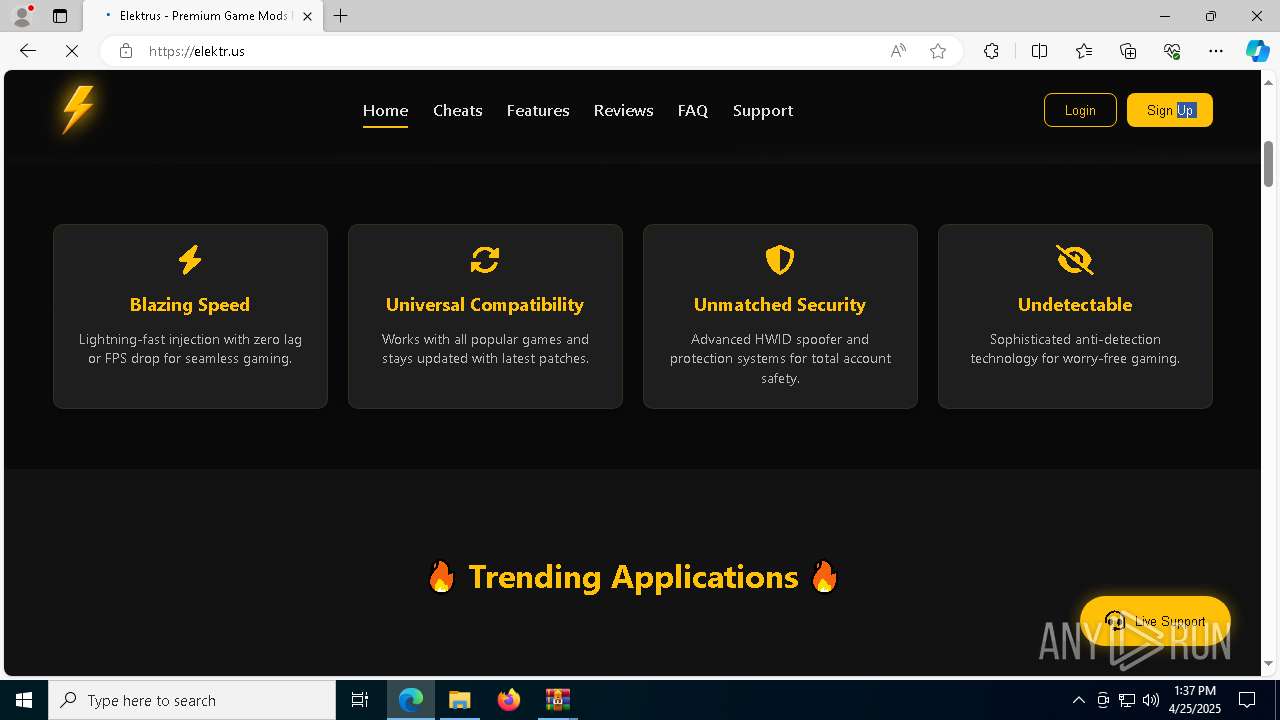Click the page vertical scrollbar thumb
Image resolution: width=1280 pixels, height=720 pixels.
click(1269, 163)
